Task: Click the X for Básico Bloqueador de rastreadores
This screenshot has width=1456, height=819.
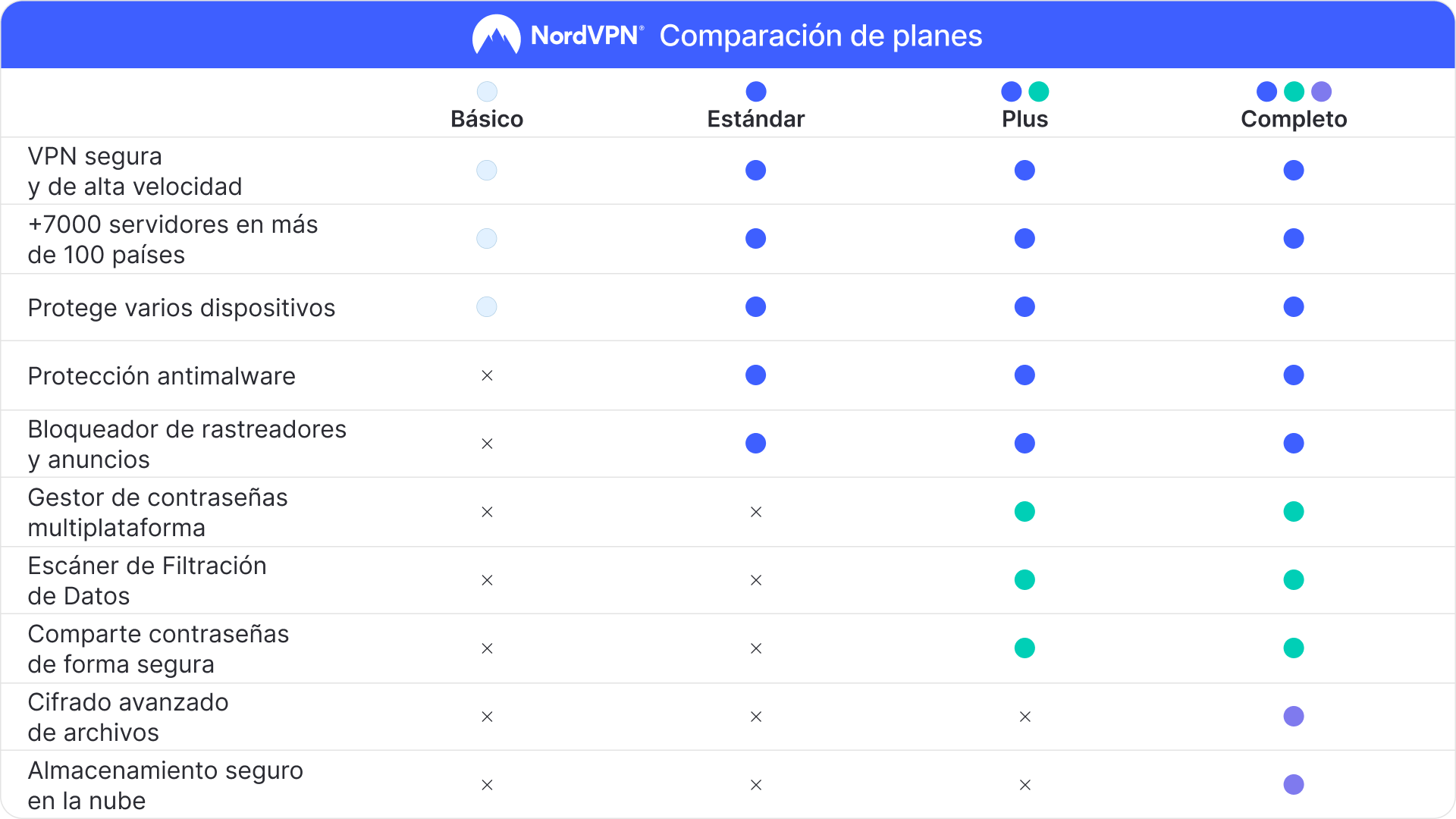Action: tap(487, 444)
